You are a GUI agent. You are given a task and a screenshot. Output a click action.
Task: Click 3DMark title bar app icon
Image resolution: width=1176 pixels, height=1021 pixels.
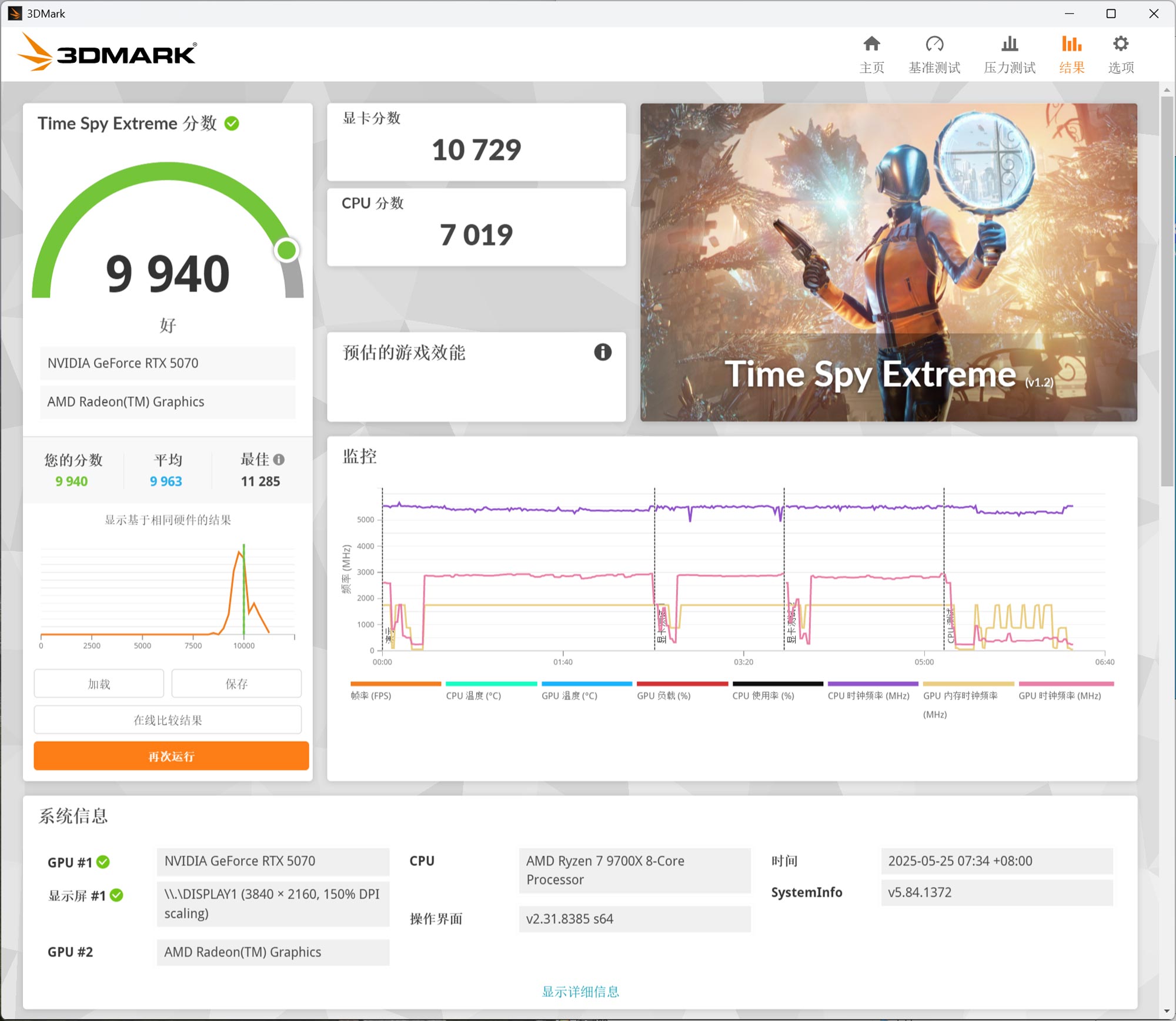tap(15, 13)
